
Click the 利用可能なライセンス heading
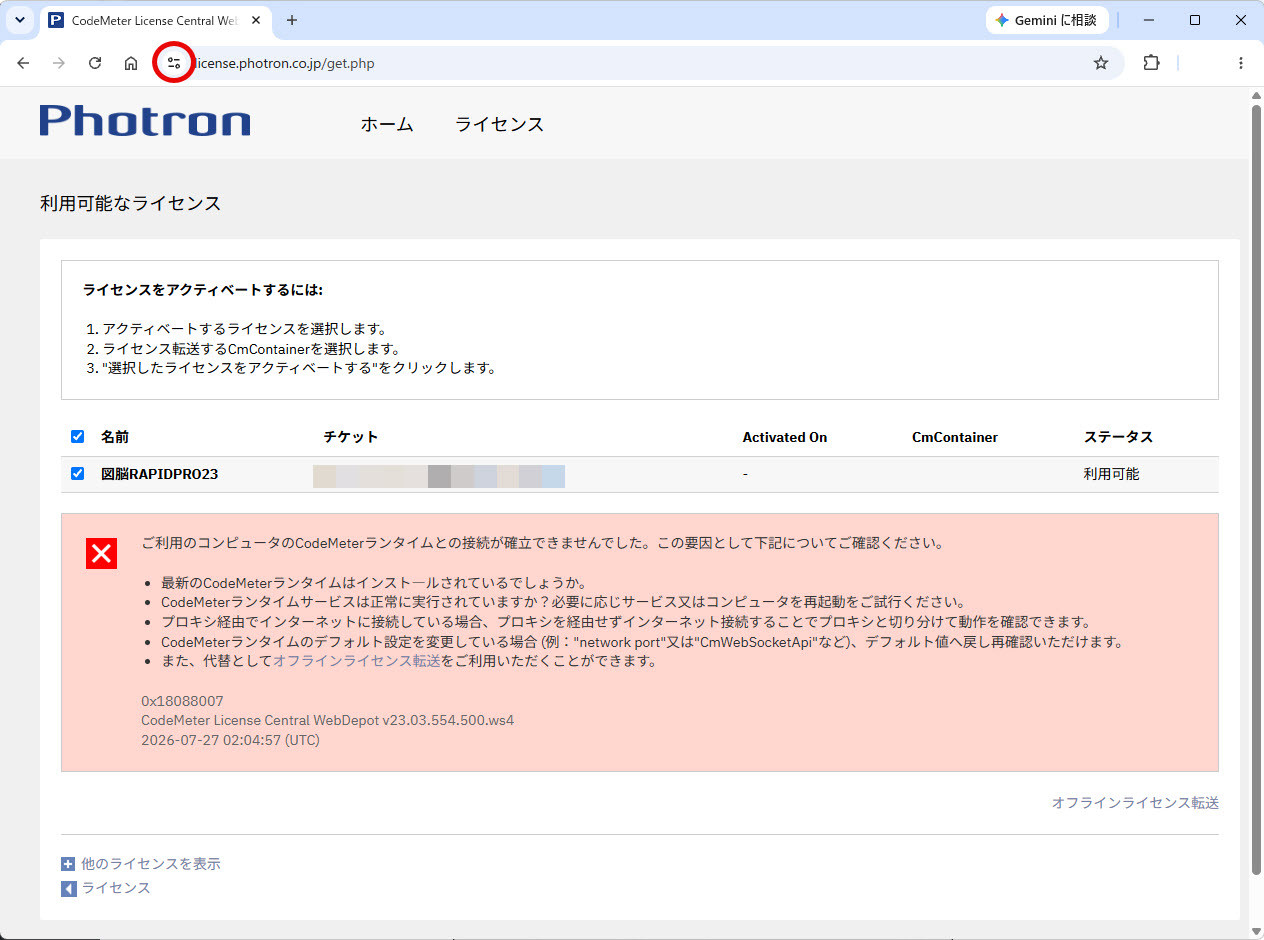(130, 203)
